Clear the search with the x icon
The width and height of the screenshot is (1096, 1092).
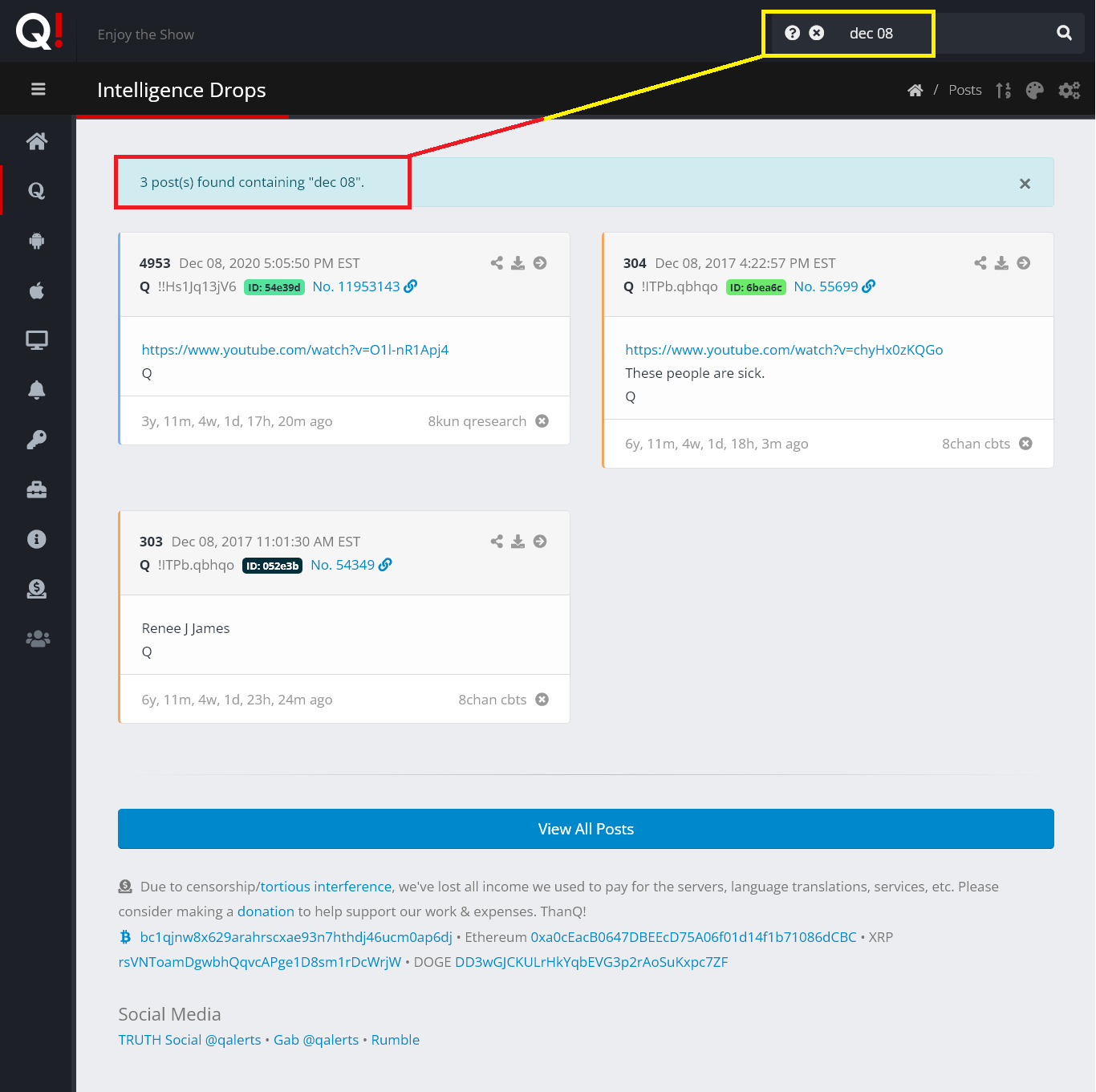pyautogui.click(x=817, y=33)
